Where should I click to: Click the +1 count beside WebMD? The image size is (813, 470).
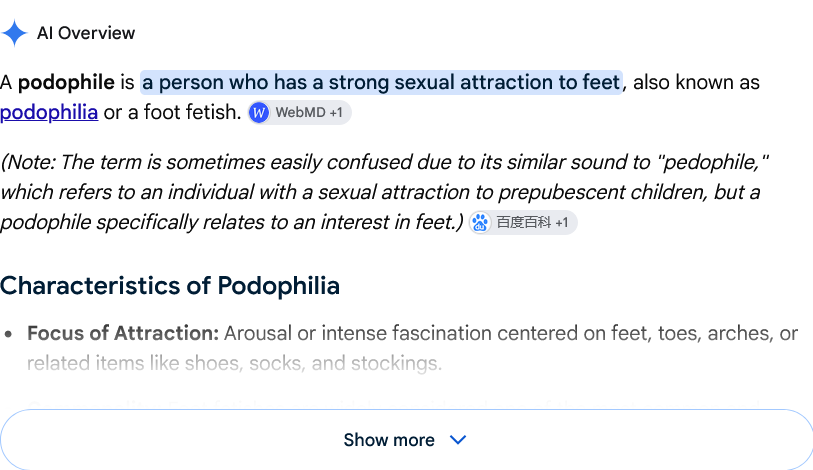tap(336, 113)
